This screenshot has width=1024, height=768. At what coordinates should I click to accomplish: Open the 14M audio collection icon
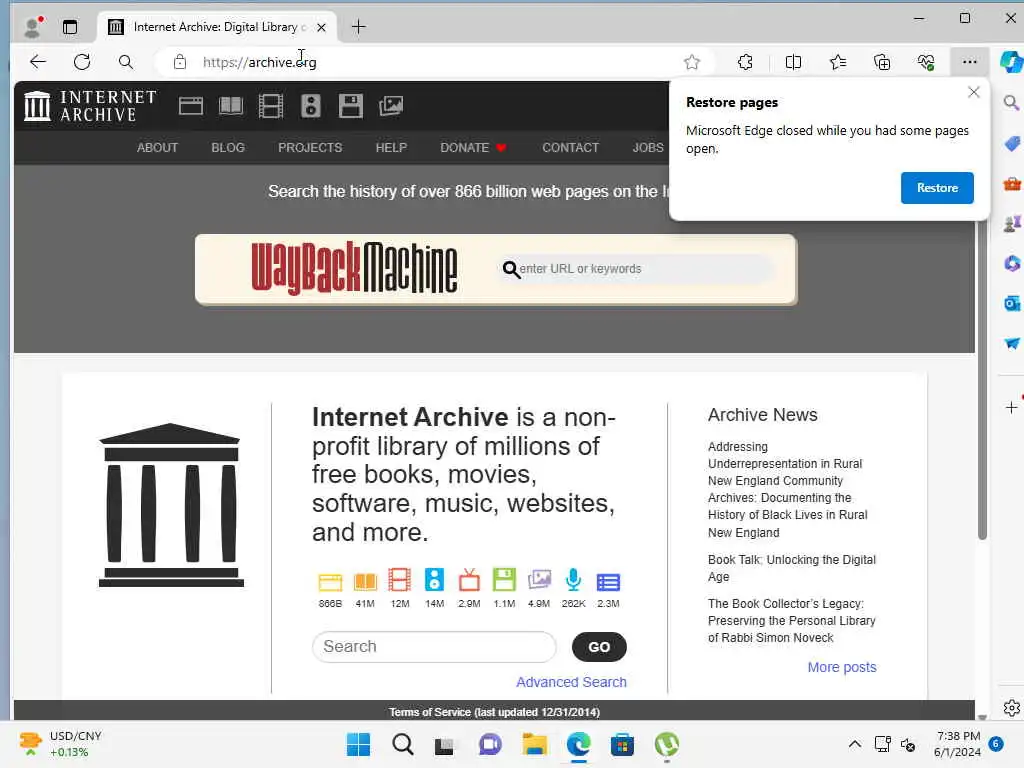[x=434, y=580]
